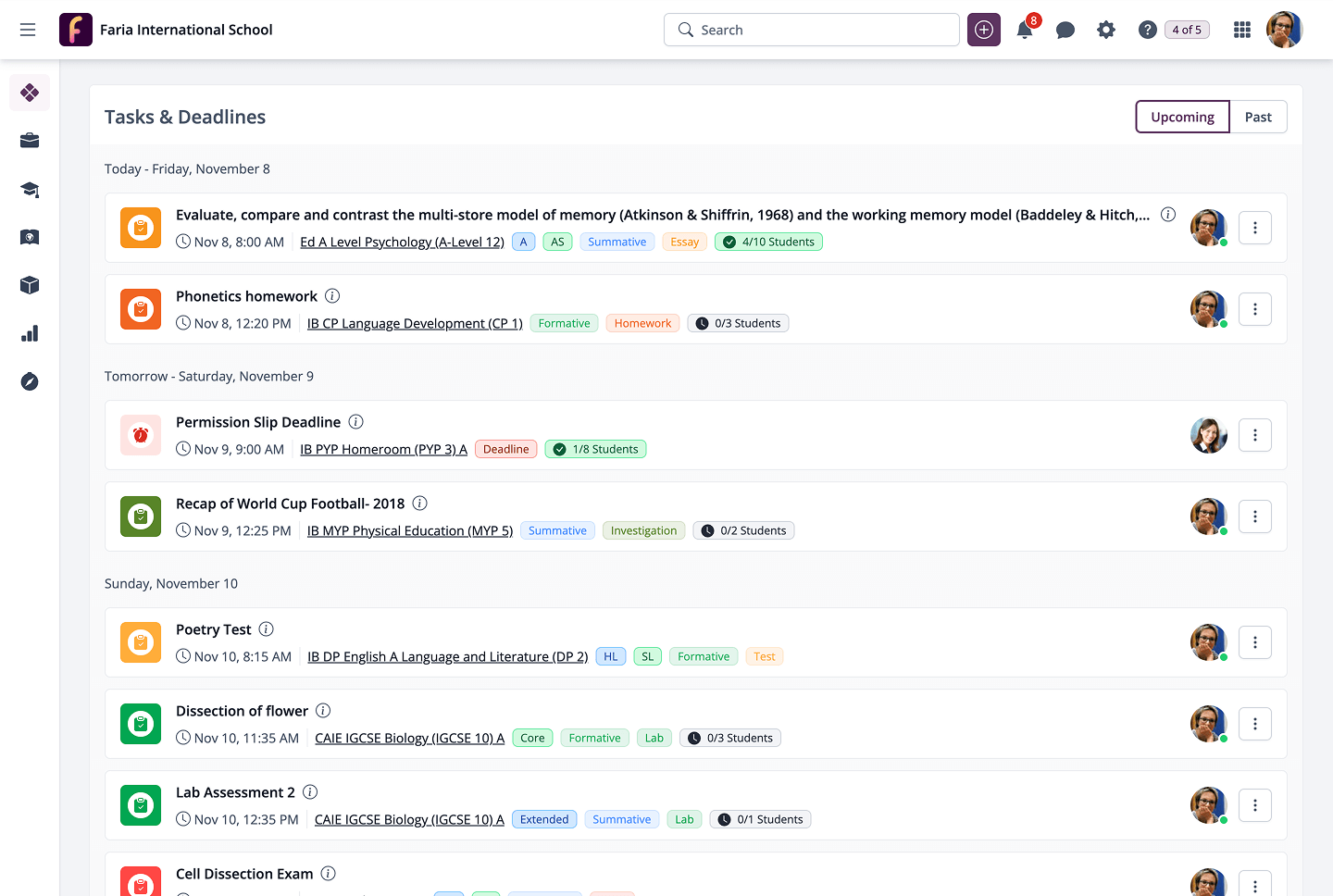The width and height of the screenshot is (1333, 896).
Task: Open the user profile avatar in header
Action: pyautogui.click(x=1284, y=30)
